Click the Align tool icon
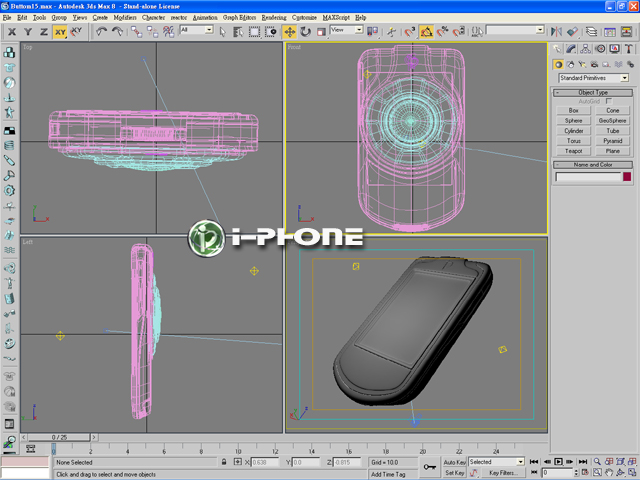This screenshot has height=480, width=640. pos(572,31)
